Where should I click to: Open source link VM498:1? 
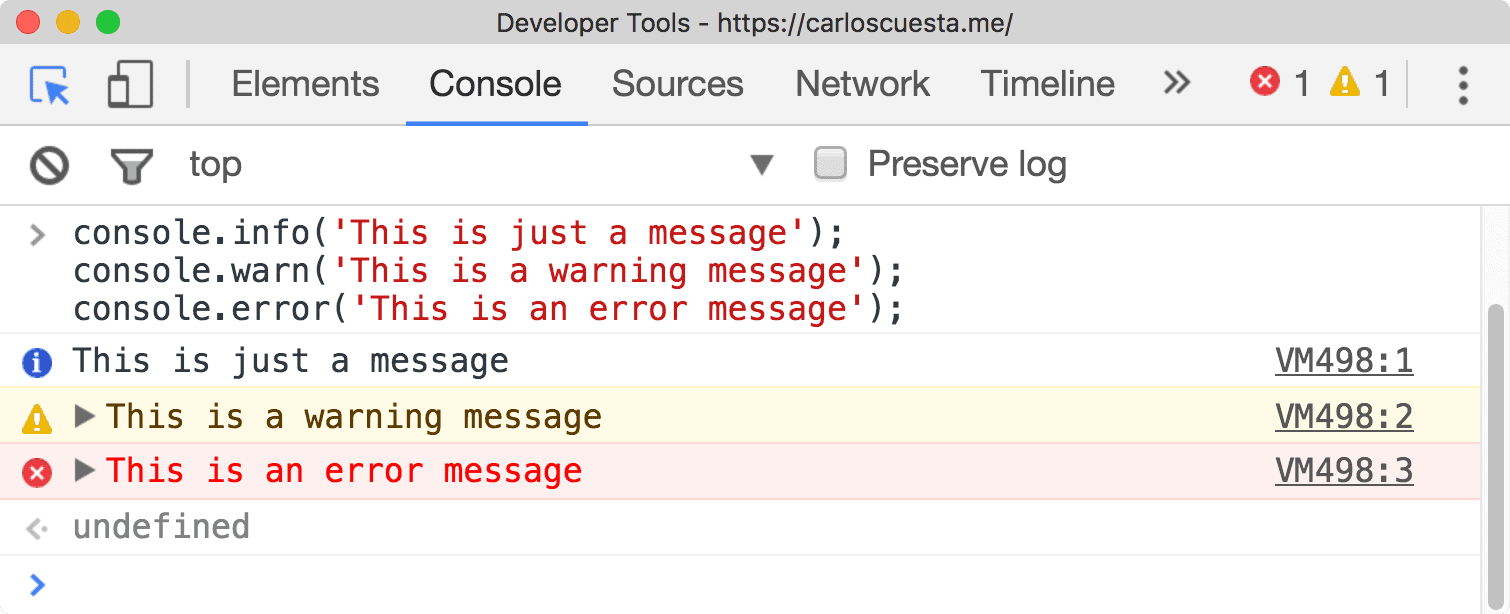tap(1344, 361)
